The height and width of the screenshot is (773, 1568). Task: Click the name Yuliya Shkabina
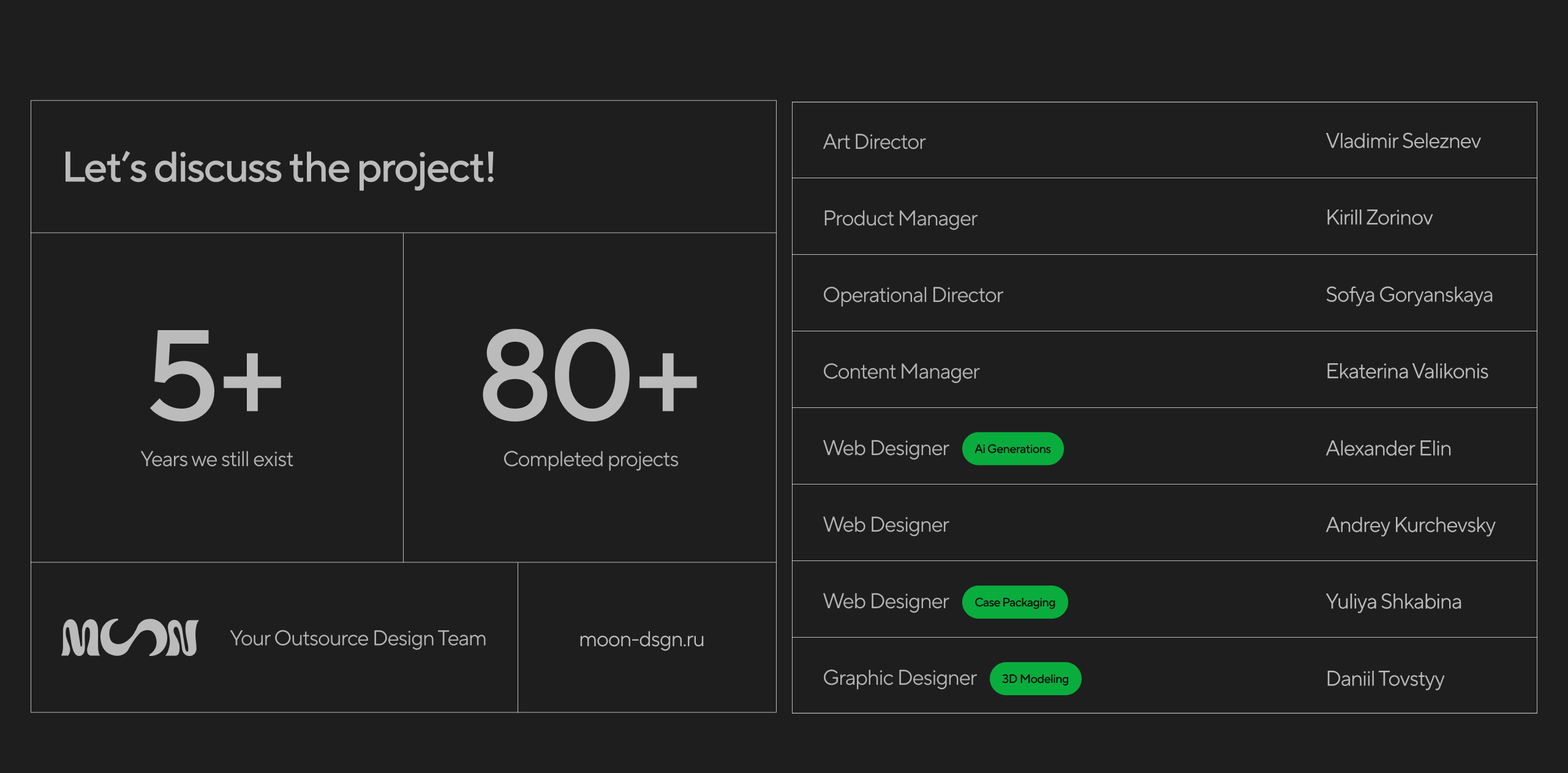pyautogui.click(x=1393, y=602)
